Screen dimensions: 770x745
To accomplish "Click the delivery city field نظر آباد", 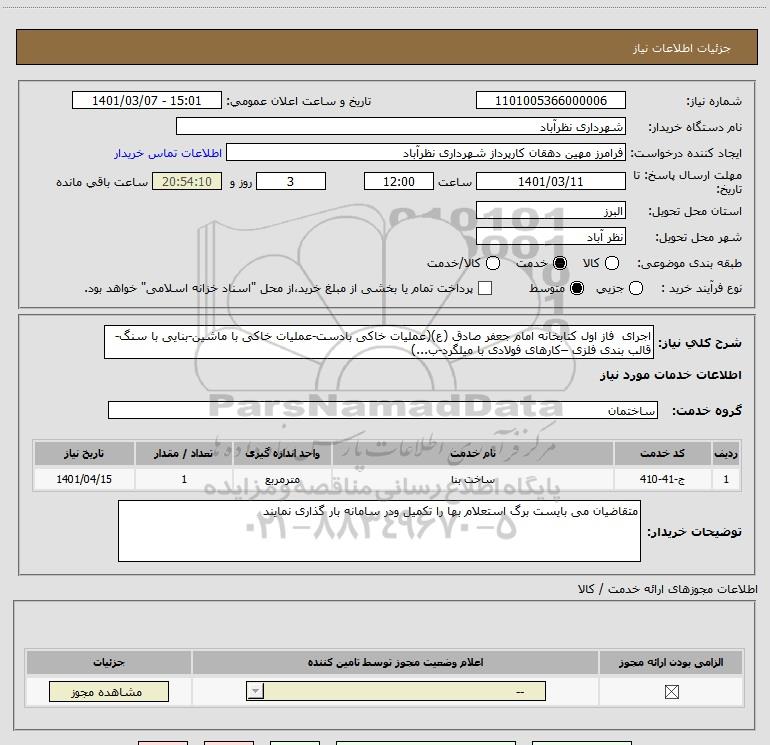I will 550,237.
